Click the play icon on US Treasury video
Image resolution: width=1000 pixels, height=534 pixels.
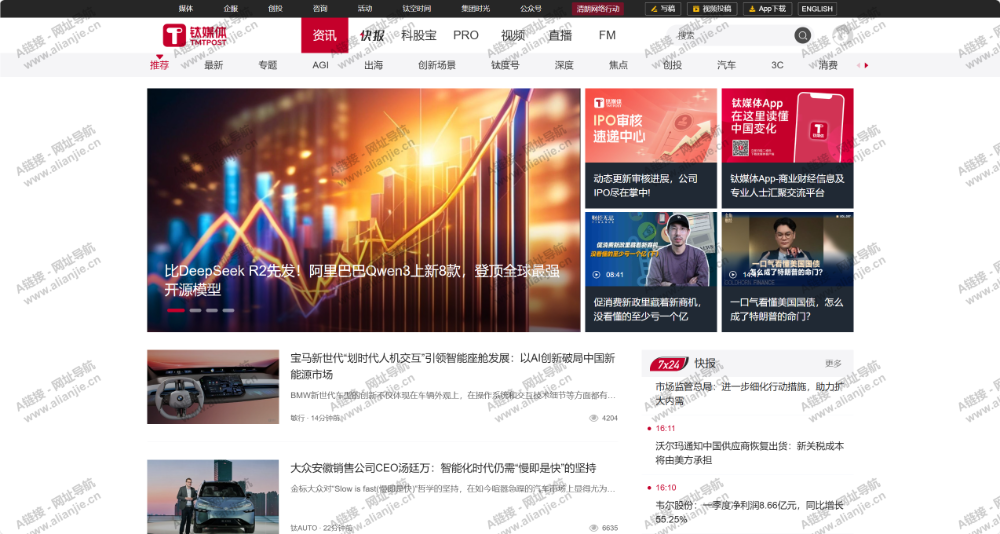click(x=733, y=275)
